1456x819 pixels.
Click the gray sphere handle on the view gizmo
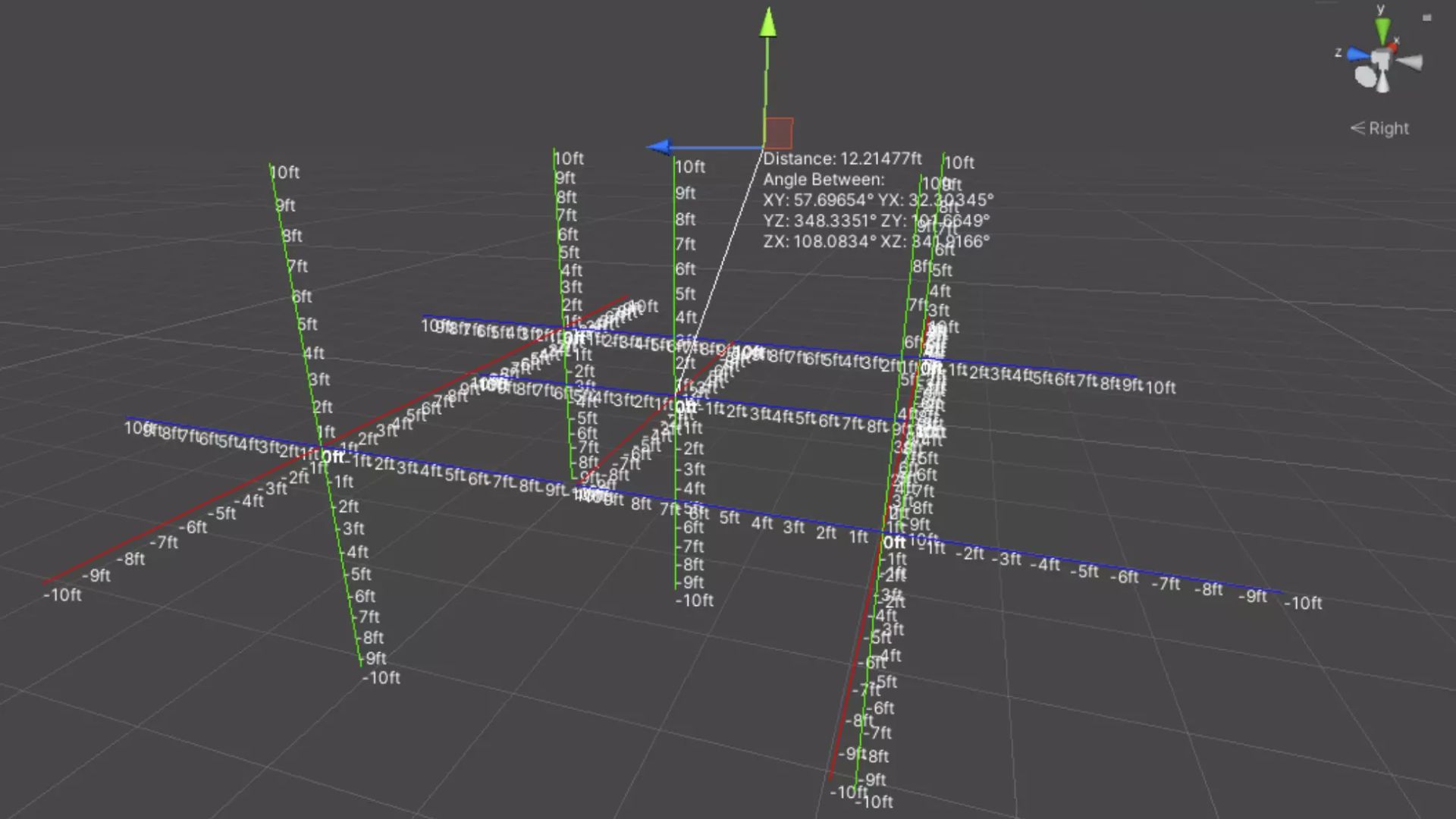coord(1364,76)
